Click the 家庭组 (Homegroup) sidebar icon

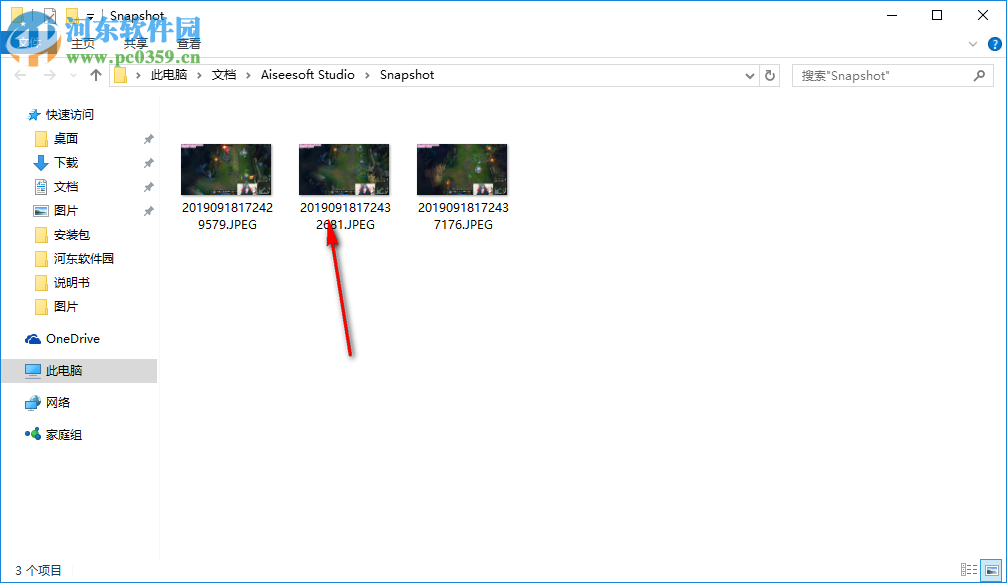[33, 433]
